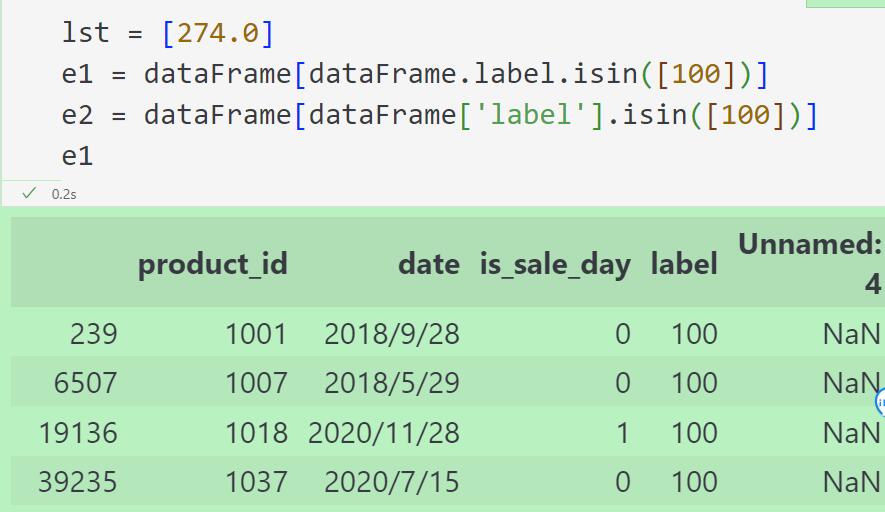This screenshot has width=885, height=512.
Task: Place cursor in the e2 = dataFrame code line
Action: 440,115
